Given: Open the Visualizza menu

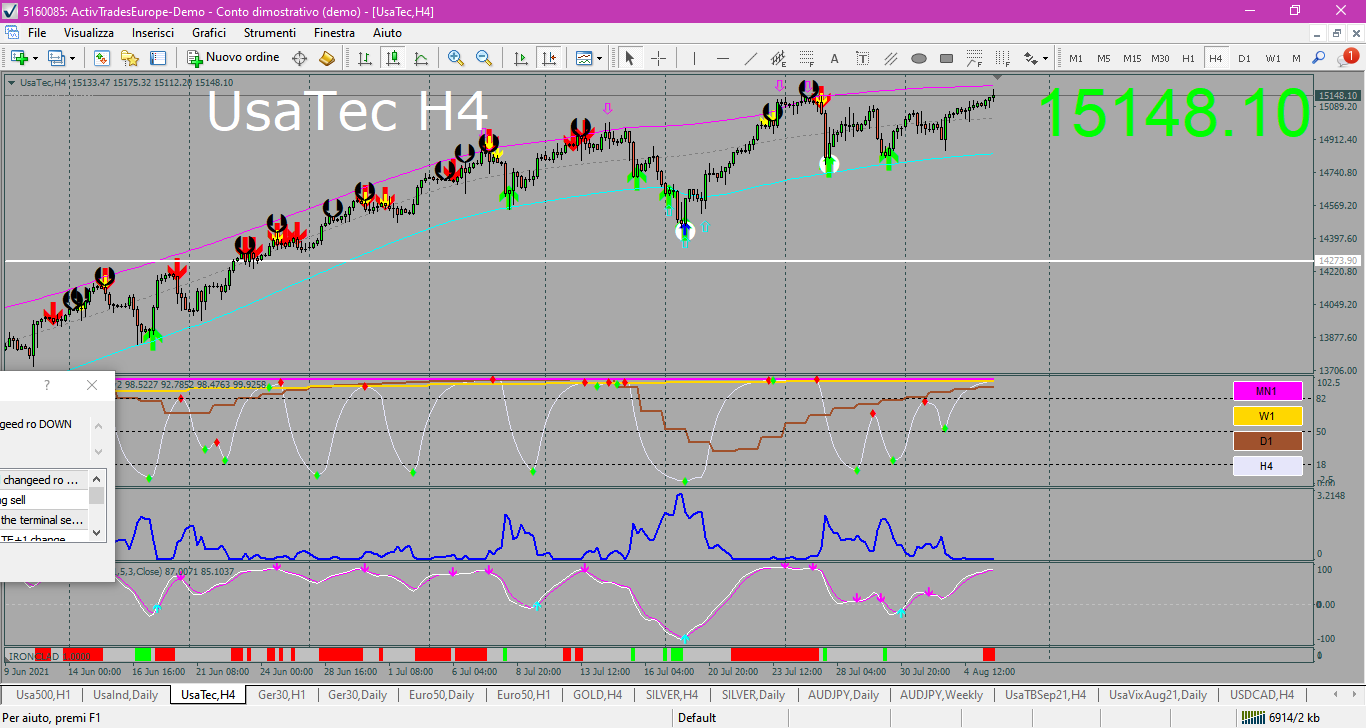Looking at the screenshot, I should [89, 33].
